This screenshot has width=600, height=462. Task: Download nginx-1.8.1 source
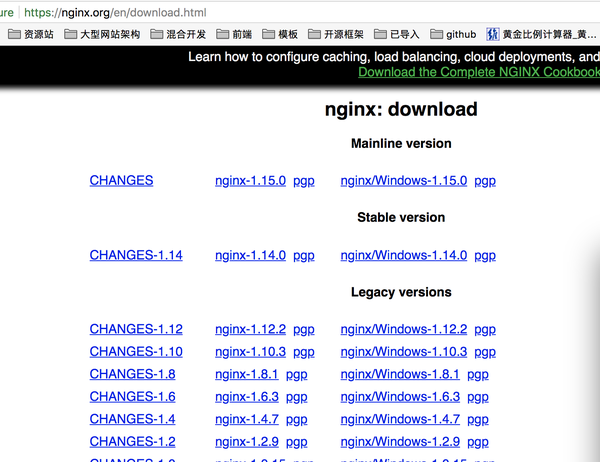point(247,374)
